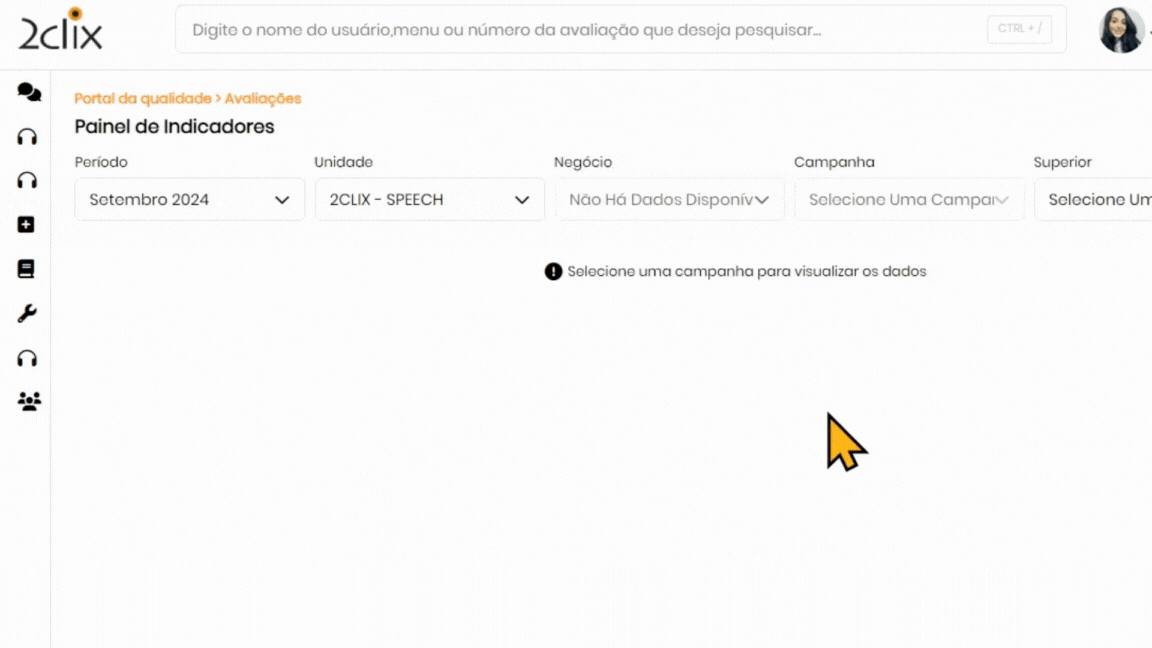Open the Unidade dropdown showing 2CLIX - SPEECH
The height and width of the screenshot is (648, 1152).
(x=429, y=200)
